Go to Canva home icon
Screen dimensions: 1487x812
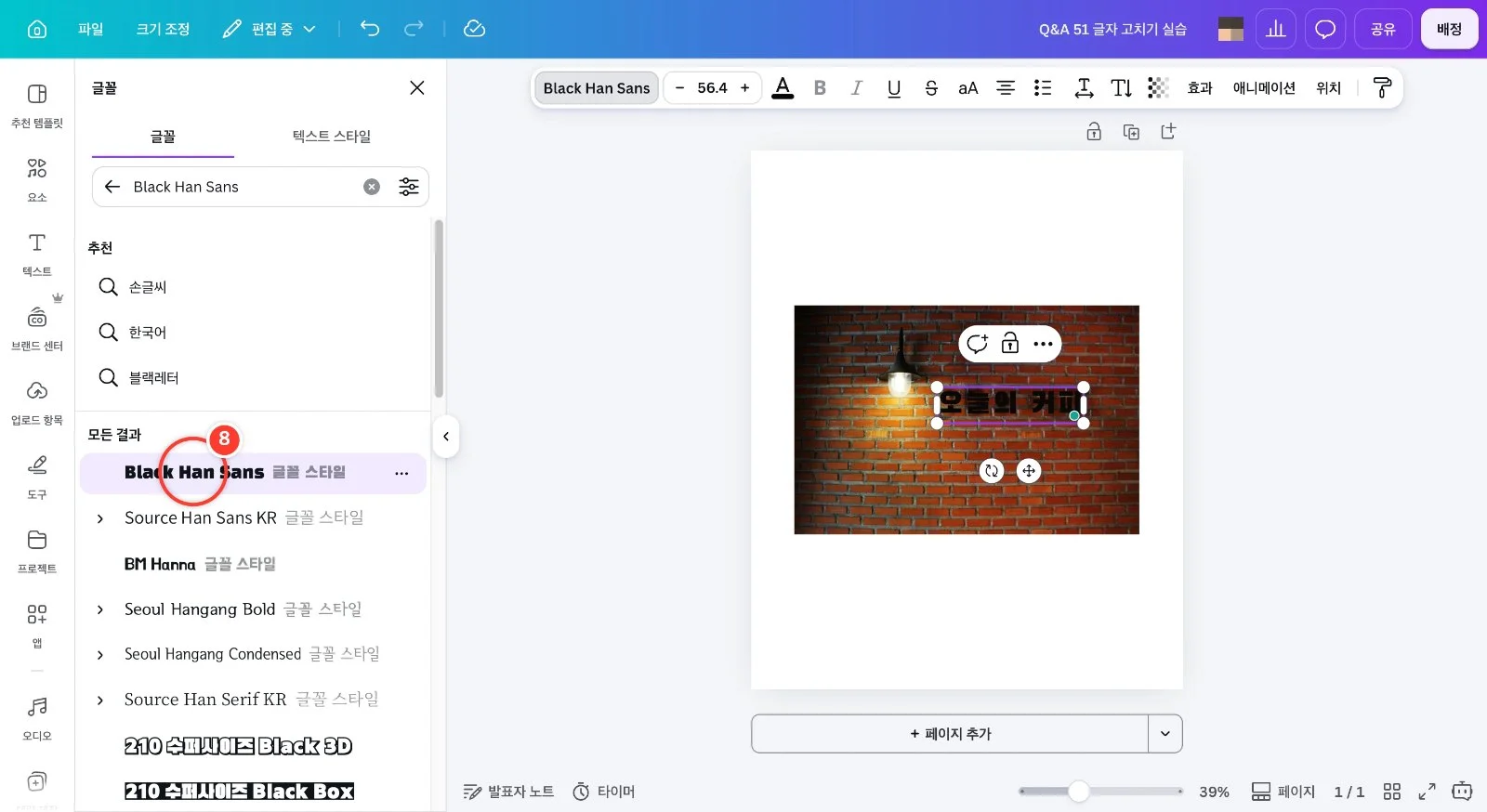point(37,29)
